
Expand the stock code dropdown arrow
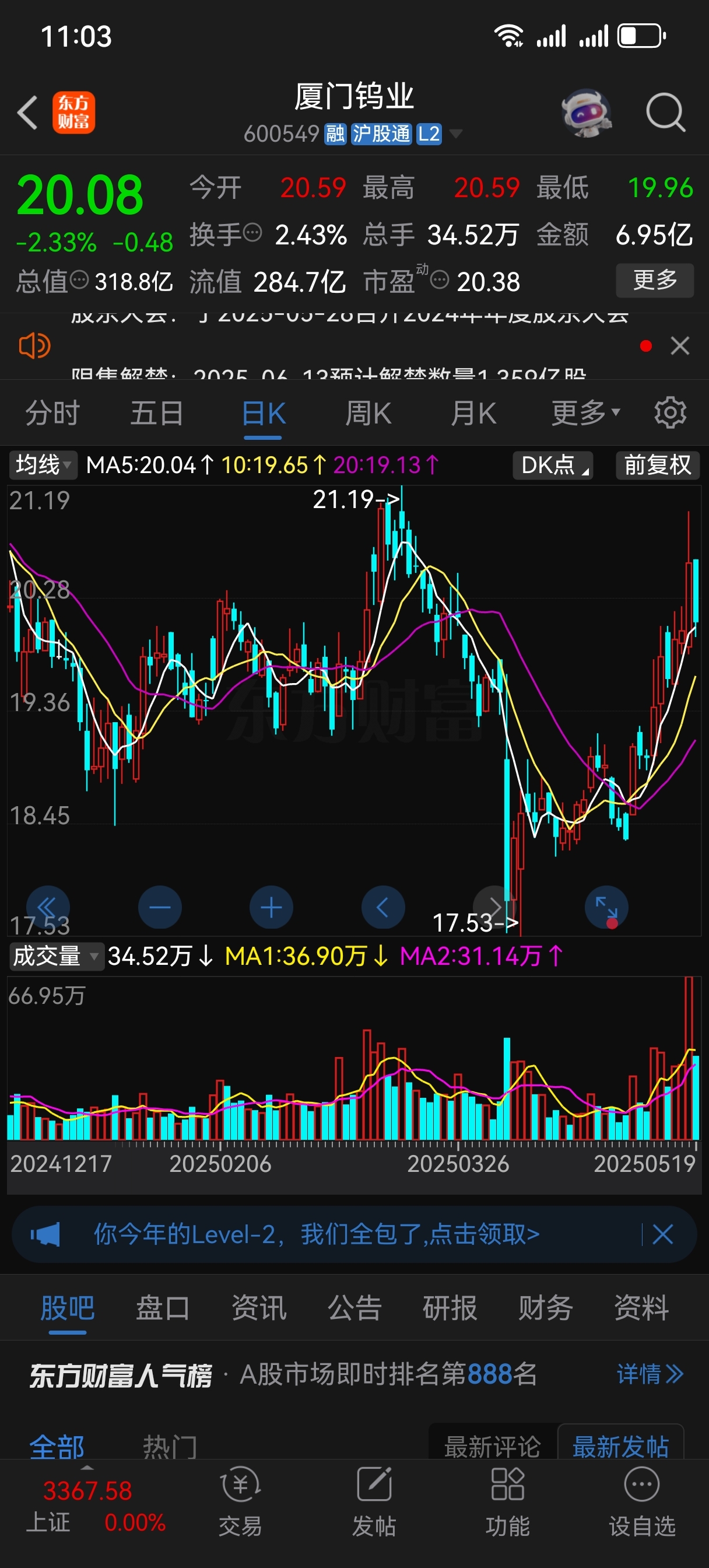pos(455,134)
